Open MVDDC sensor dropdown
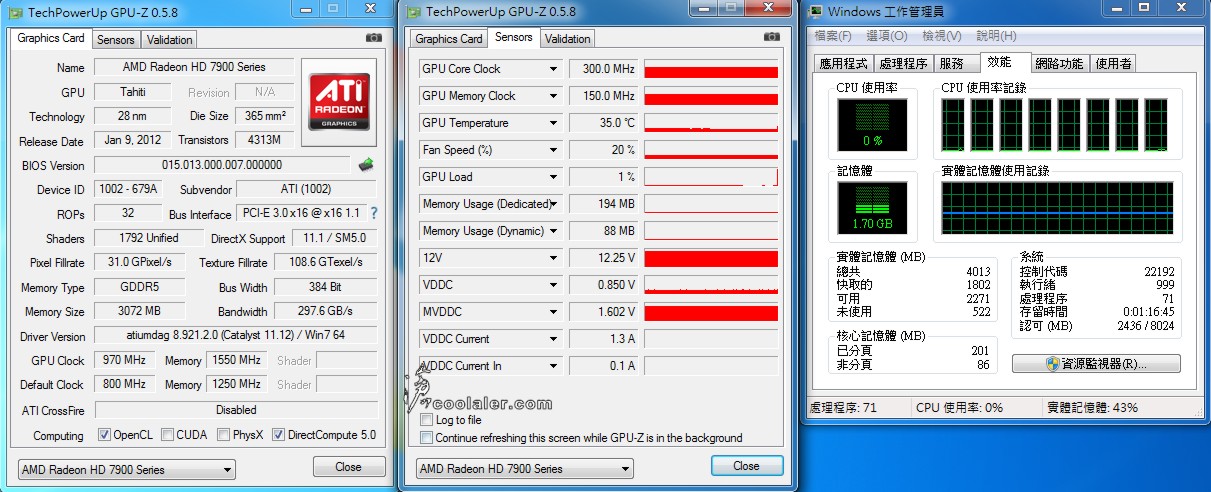 click(x=553, y=312)
